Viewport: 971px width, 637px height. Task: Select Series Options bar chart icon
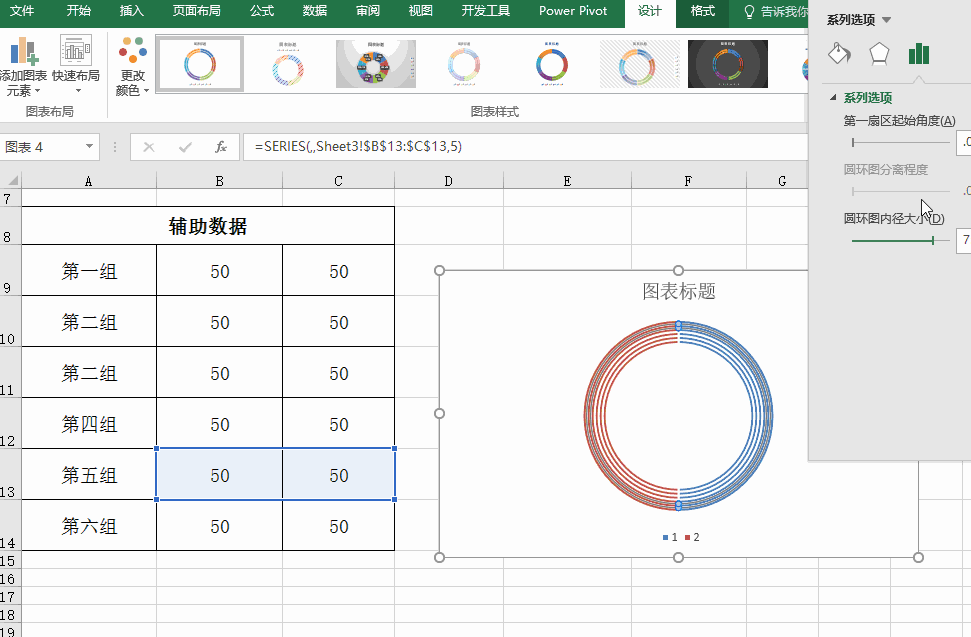919,54
